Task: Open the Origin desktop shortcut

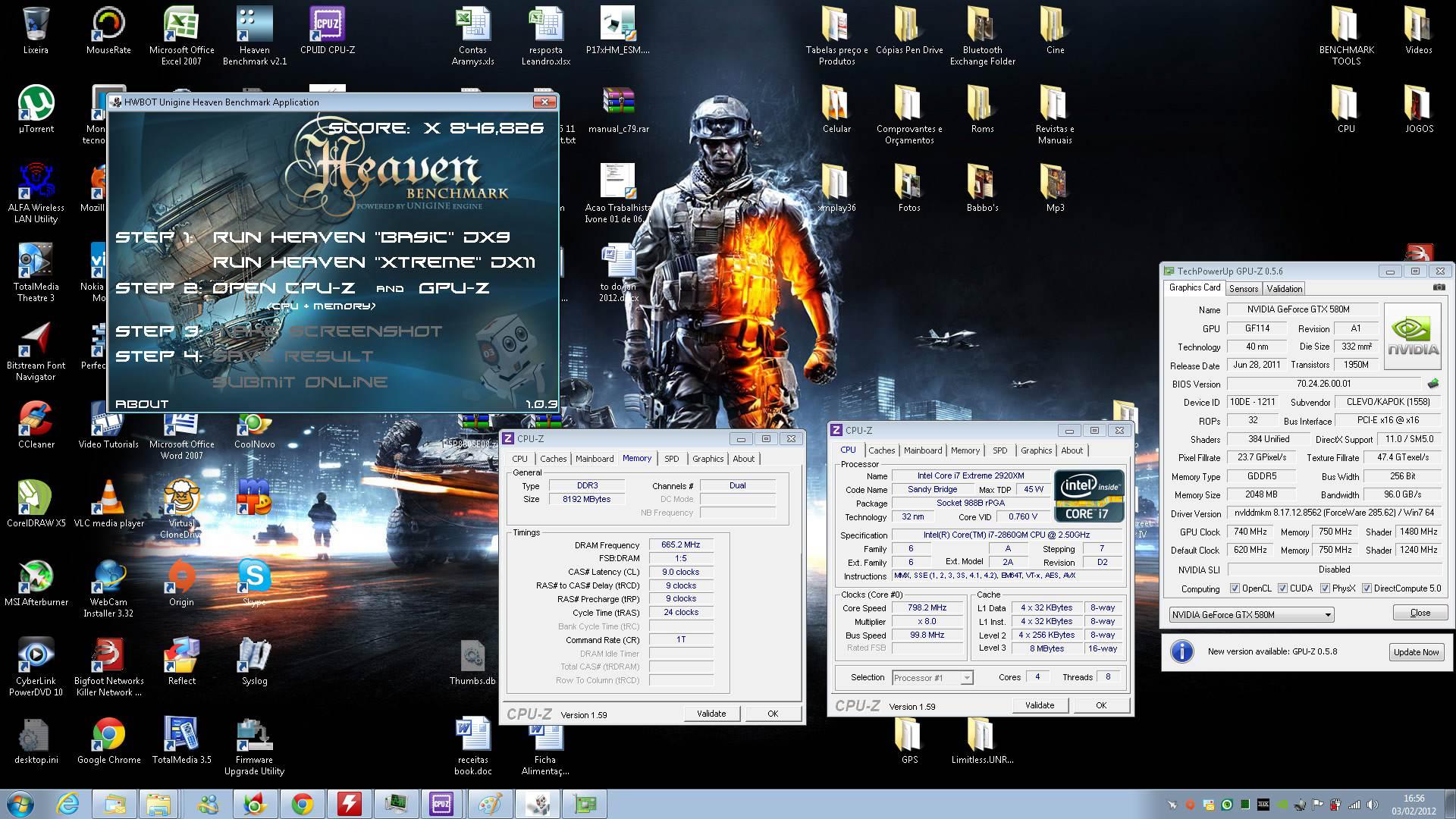Action: [x=181, y=582]
